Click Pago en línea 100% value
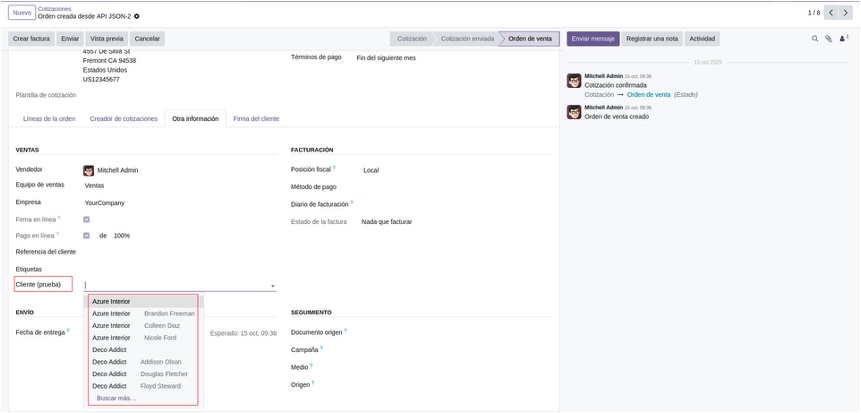The image size is (861, 413). coord(122,236)
